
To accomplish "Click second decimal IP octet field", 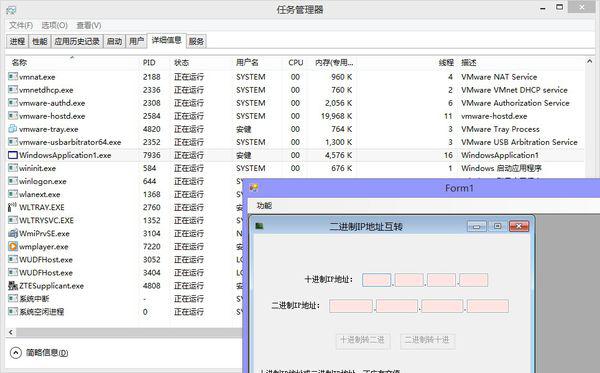I will pos(409,280).
